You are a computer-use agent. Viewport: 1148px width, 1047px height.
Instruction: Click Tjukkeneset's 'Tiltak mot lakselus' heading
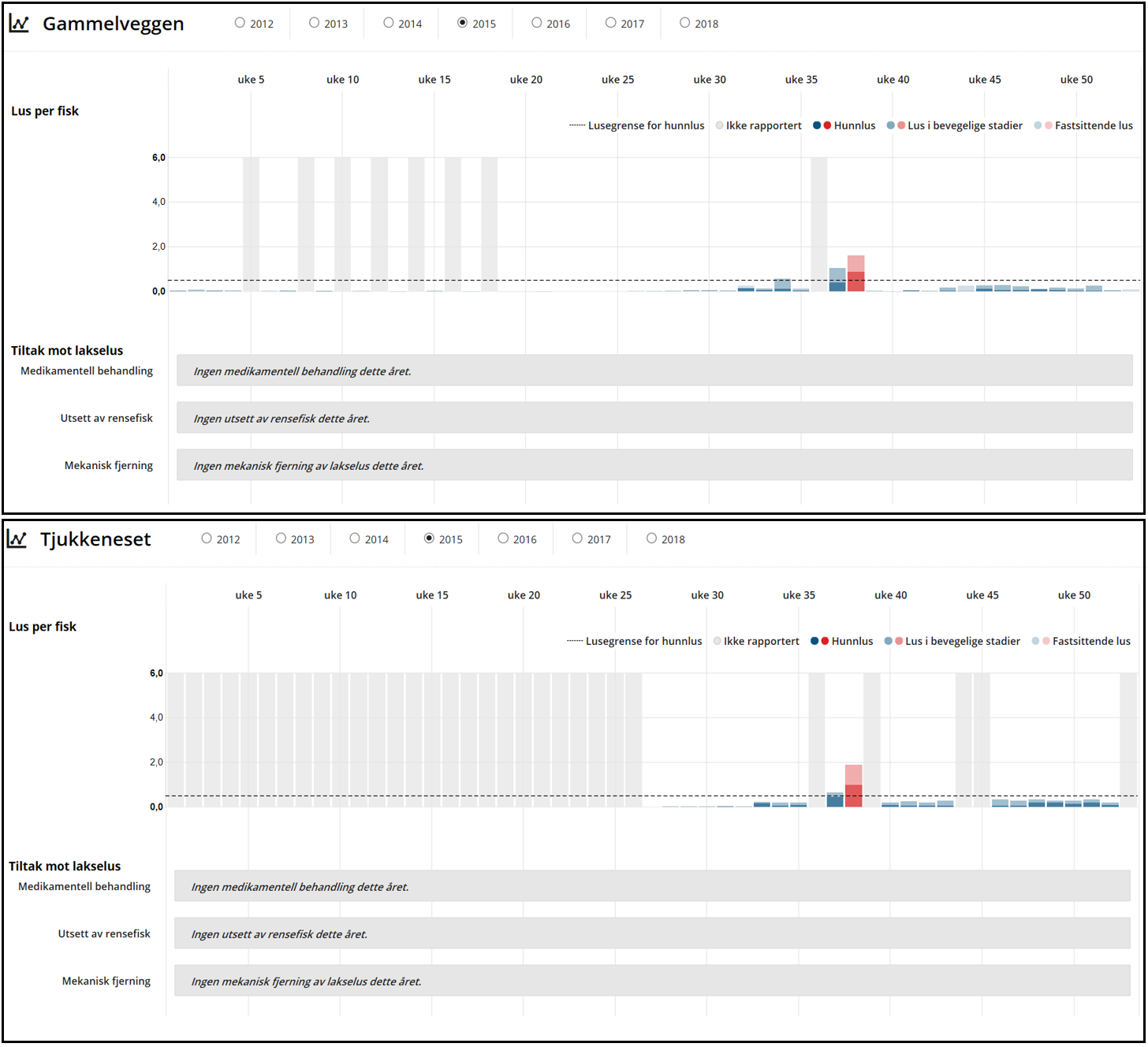pyautogui.click(x=65, y=866)
